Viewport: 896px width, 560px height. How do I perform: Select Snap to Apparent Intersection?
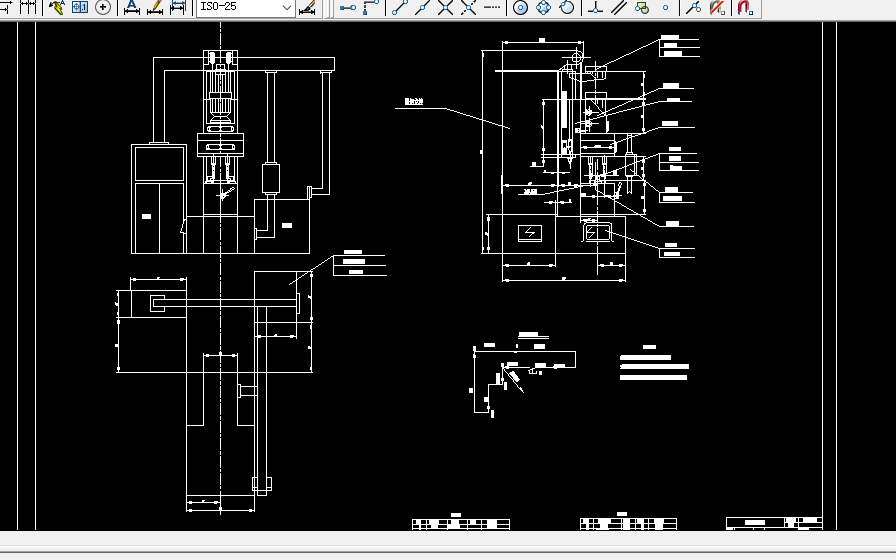pos(469,7)
